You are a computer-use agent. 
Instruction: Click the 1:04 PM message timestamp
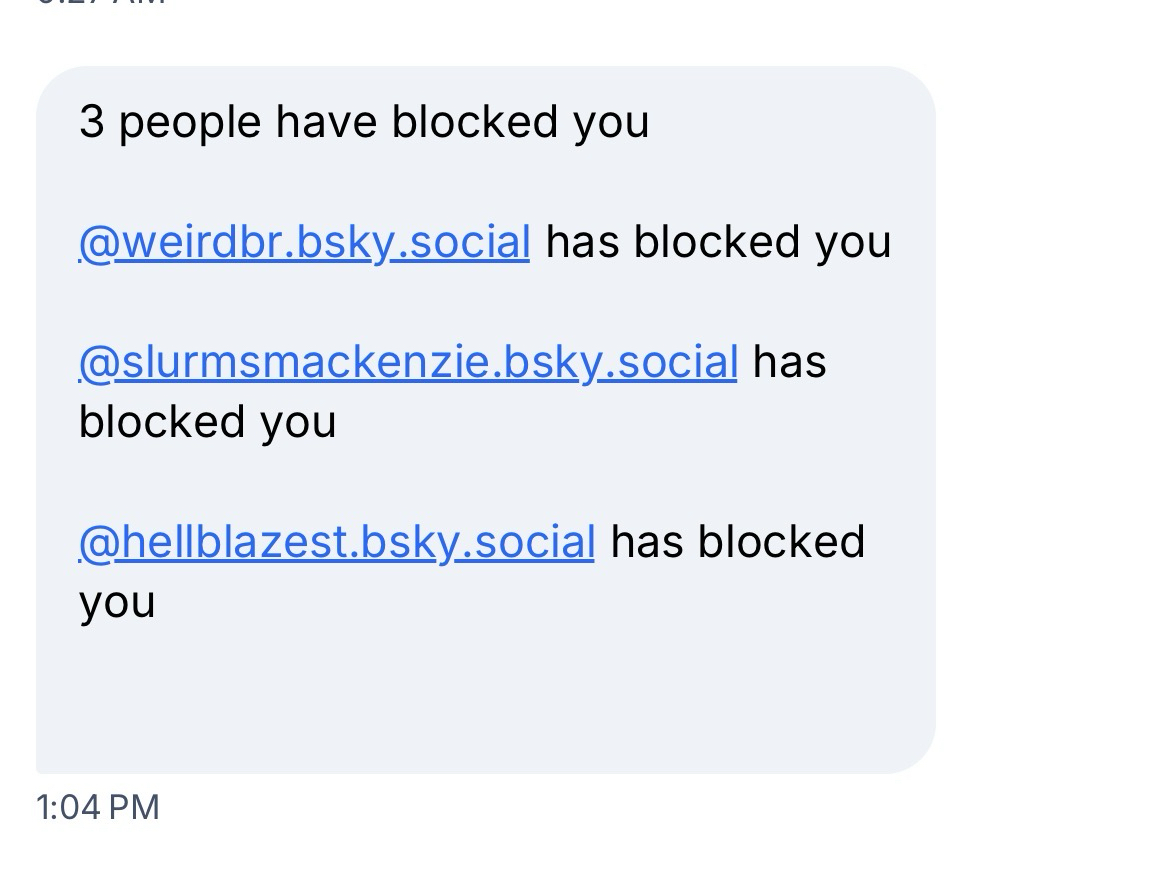point(98,807)
